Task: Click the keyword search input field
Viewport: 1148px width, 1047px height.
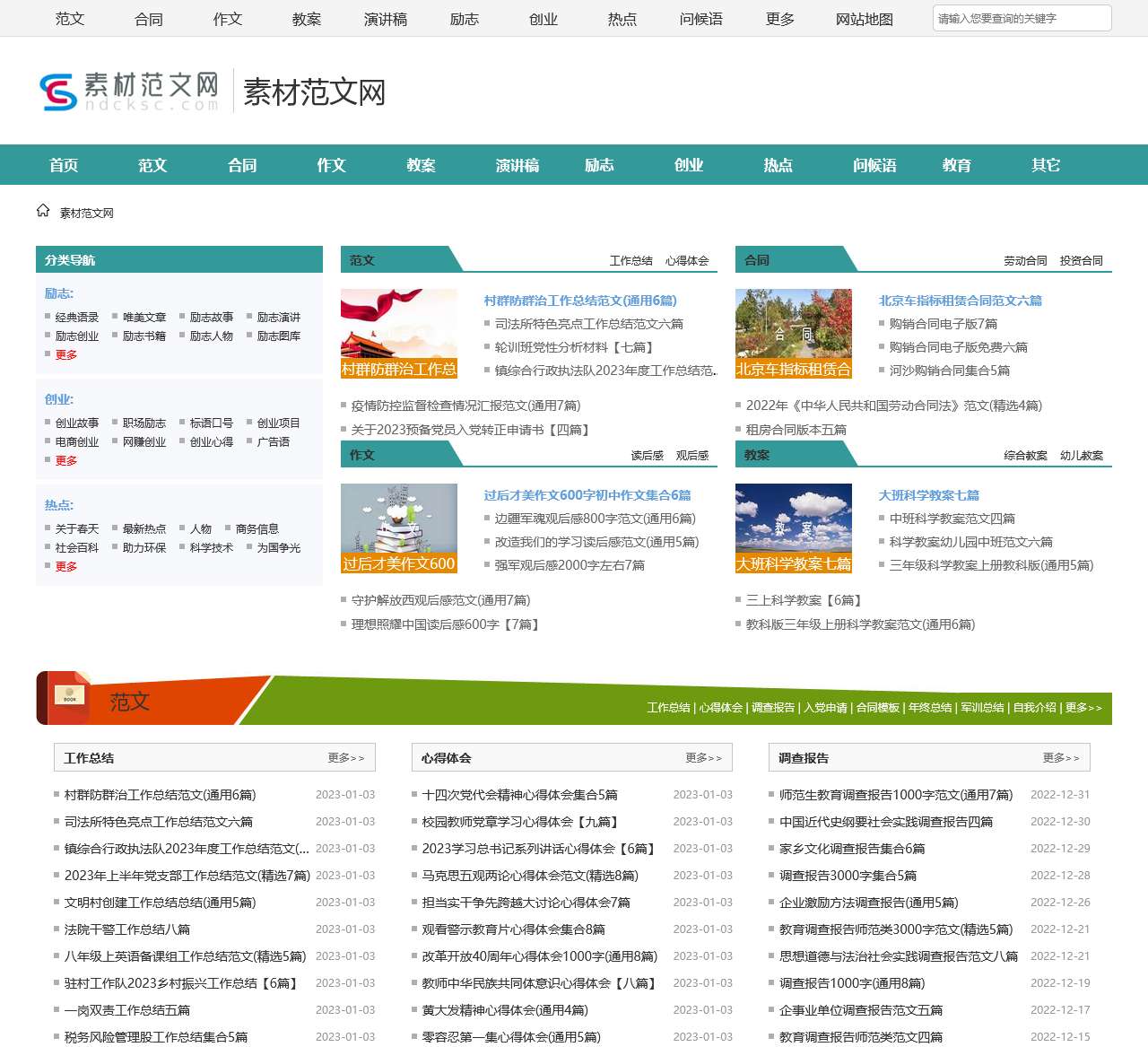Action: 1021,18
